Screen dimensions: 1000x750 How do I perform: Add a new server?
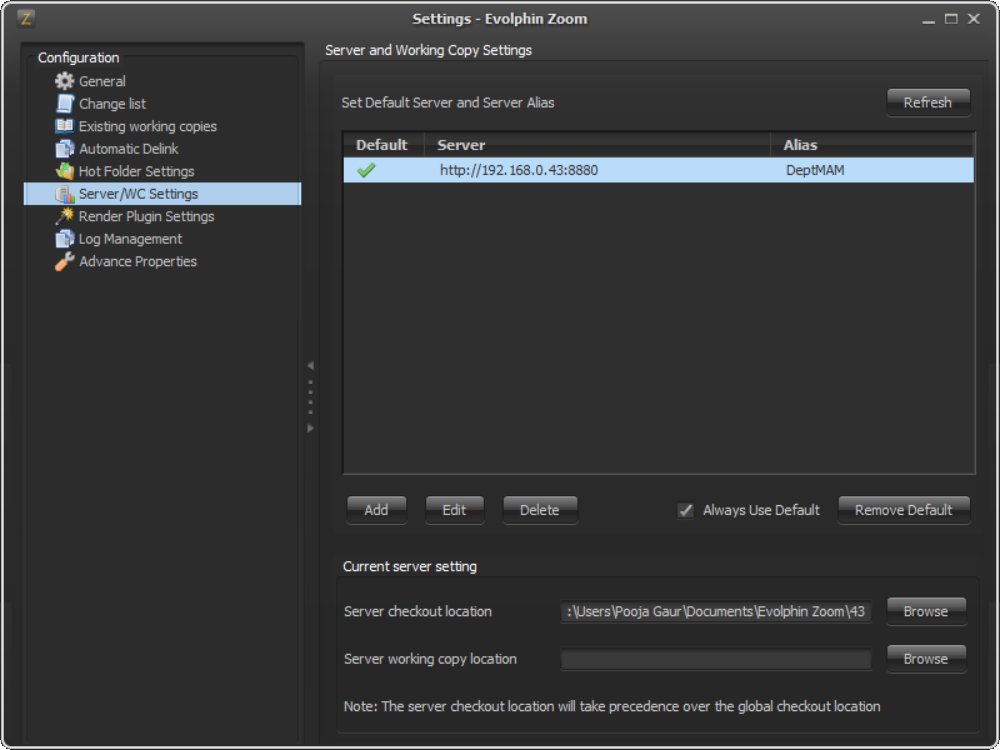point(376,510)
